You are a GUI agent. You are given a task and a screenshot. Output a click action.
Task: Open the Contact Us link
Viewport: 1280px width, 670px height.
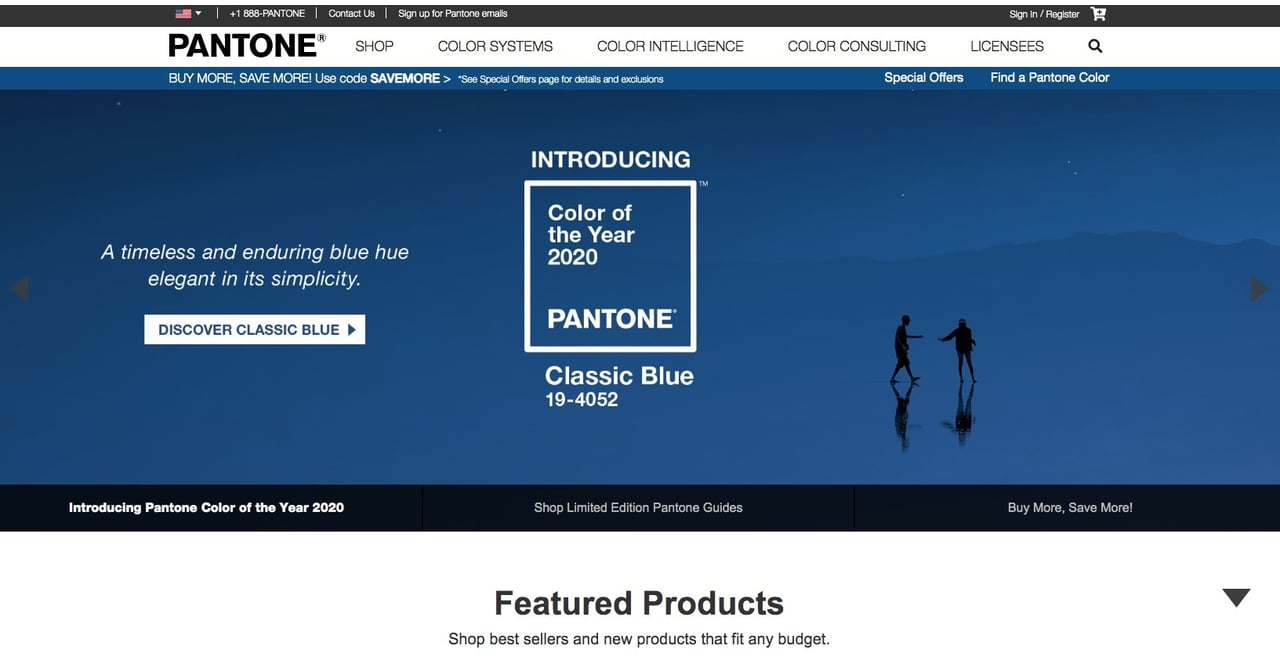click(x=351, y=14)
